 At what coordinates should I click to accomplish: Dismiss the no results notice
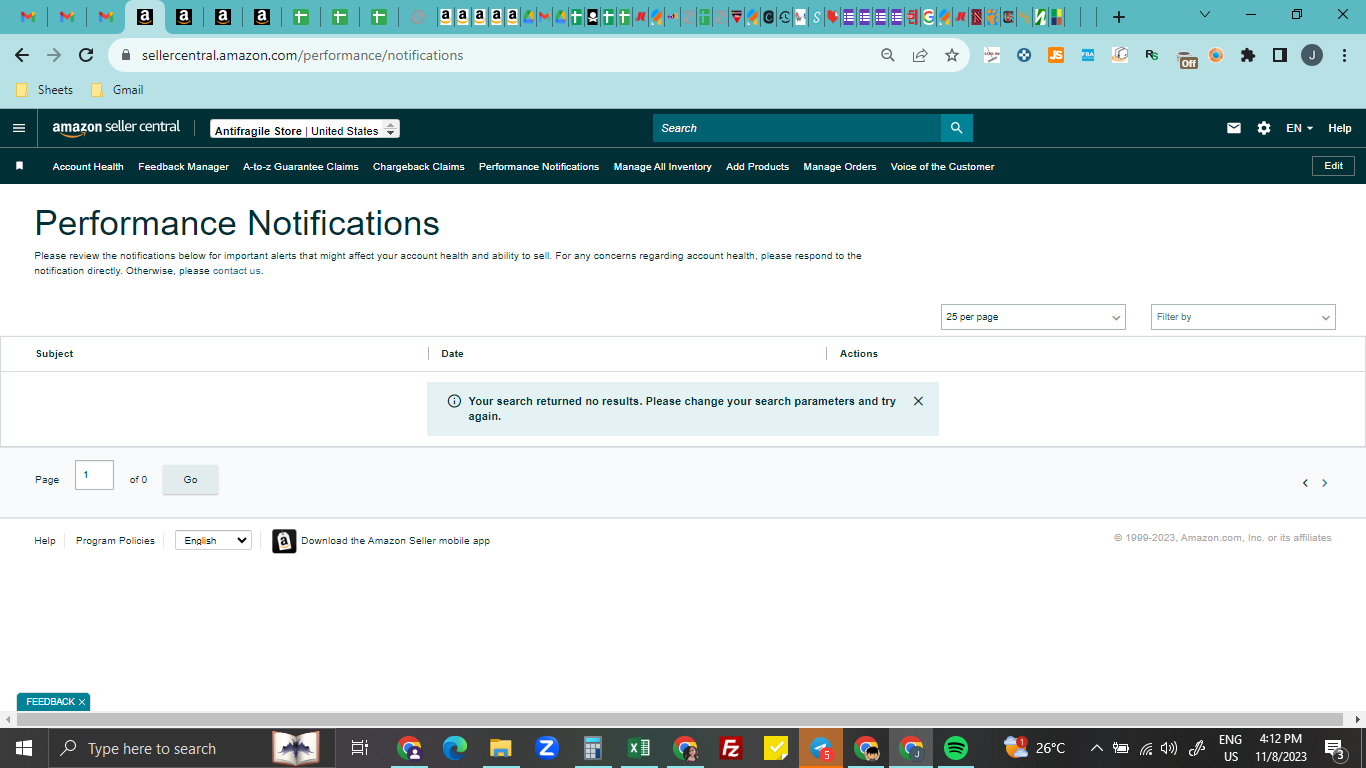click(918, 401)
